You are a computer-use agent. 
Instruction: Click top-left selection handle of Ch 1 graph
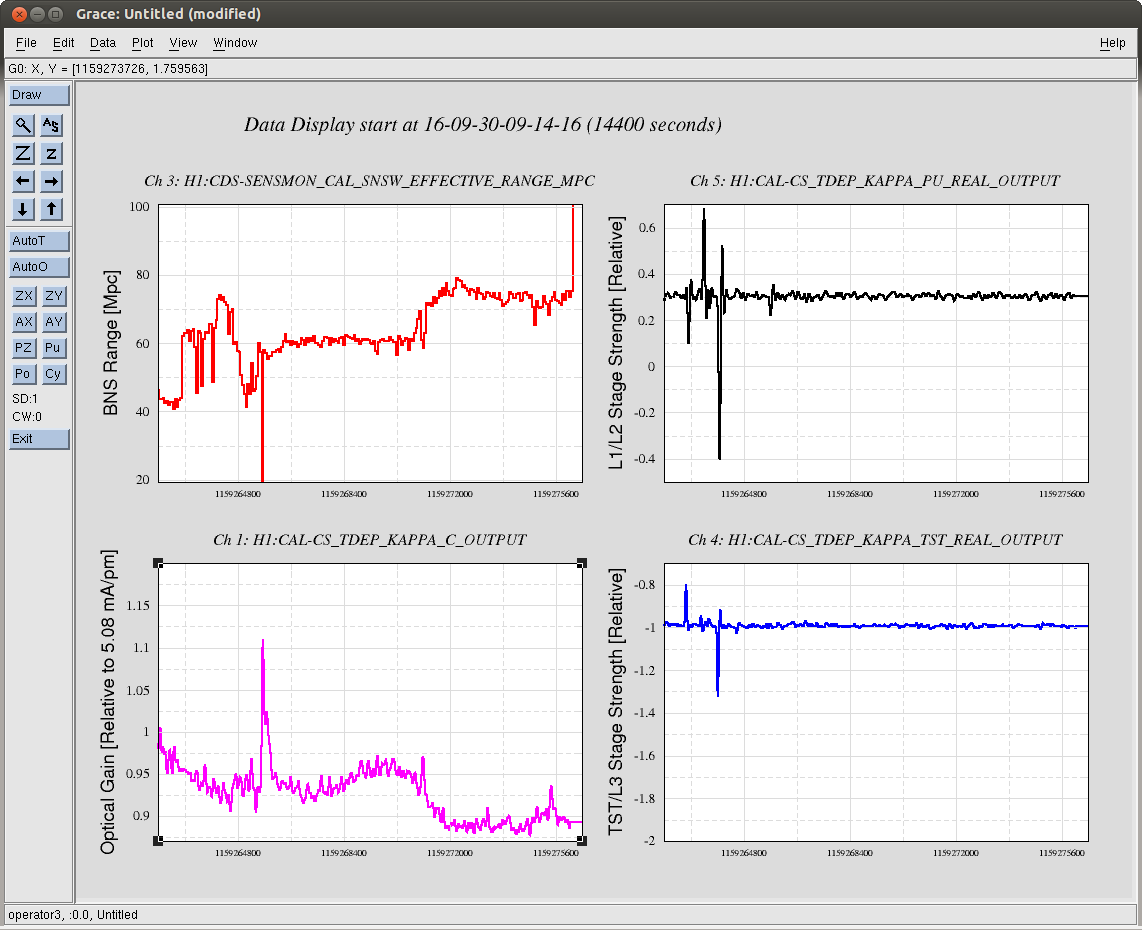158,563
